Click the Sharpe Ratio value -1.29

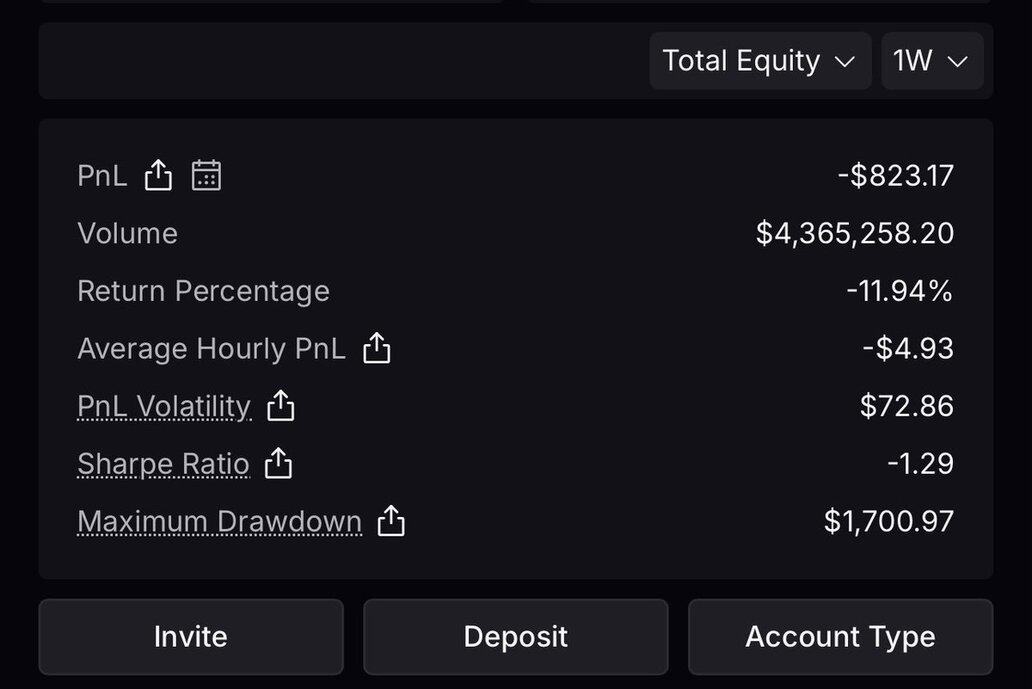(x=920, y=464)
